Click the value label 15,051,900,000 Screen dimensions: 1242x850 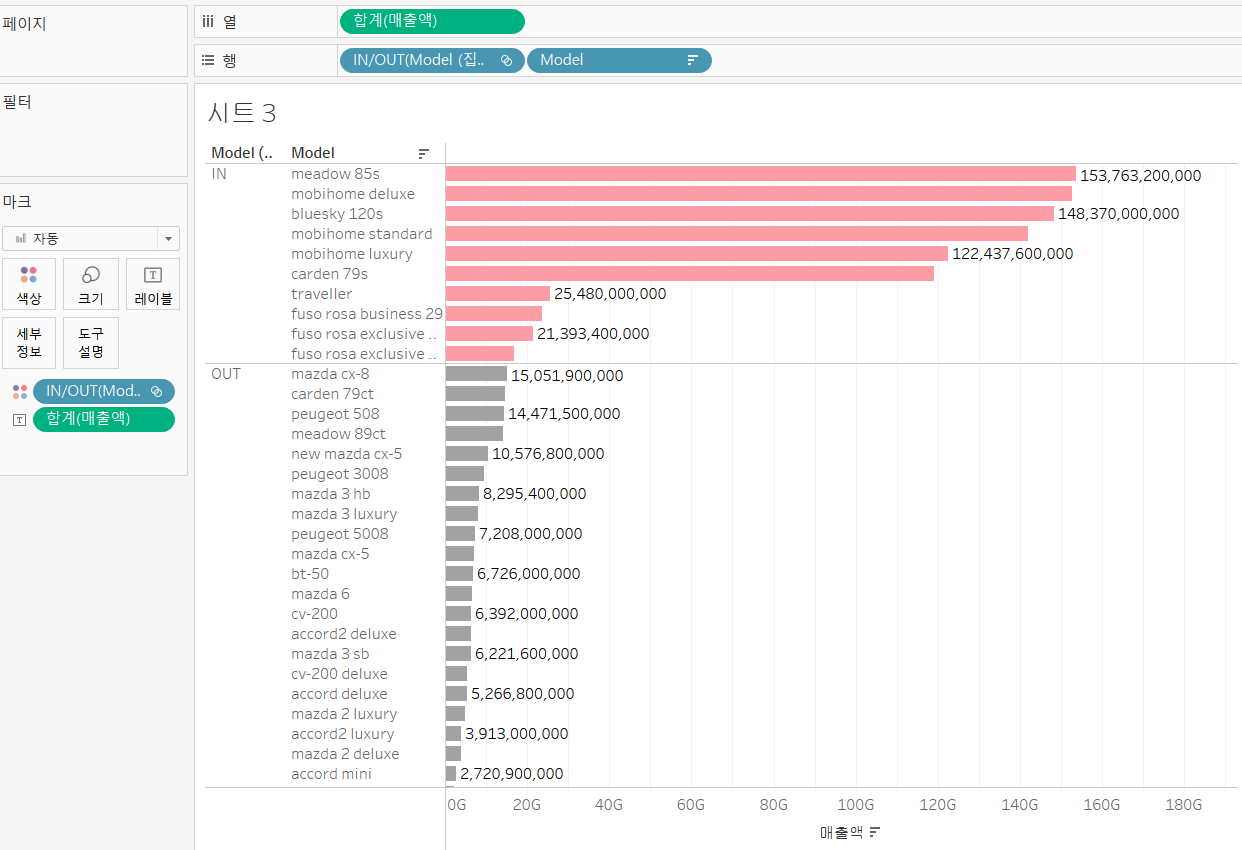coord(567,376)
